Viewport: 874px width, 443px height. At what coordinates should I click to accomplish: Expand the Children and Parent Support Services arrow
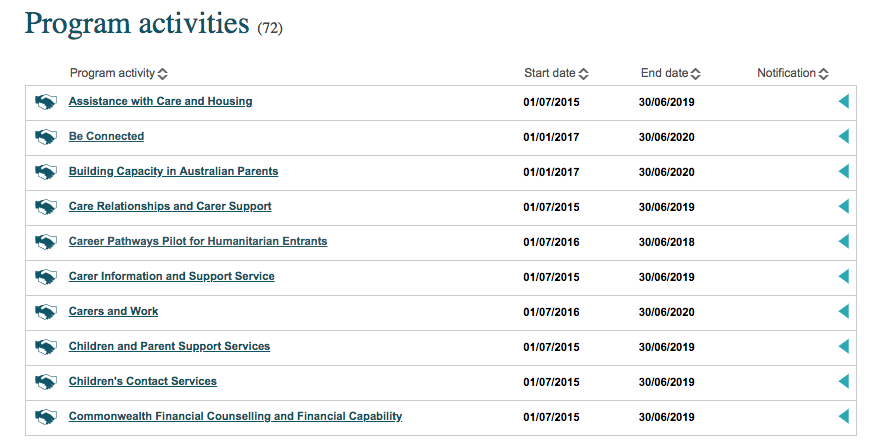[843, 347]
